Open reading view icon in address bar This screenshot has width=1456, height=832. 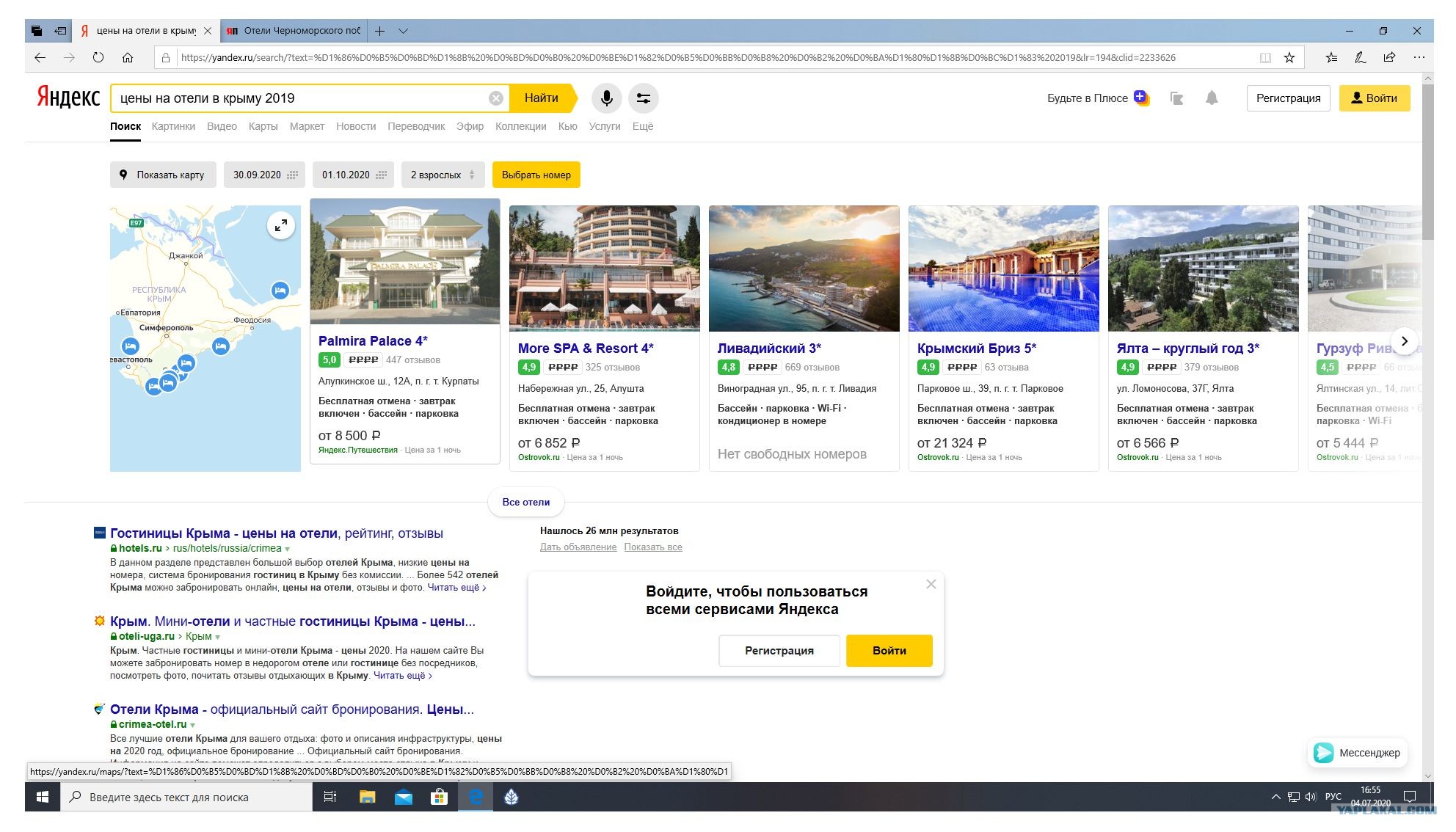click(x=1265, y=57)
